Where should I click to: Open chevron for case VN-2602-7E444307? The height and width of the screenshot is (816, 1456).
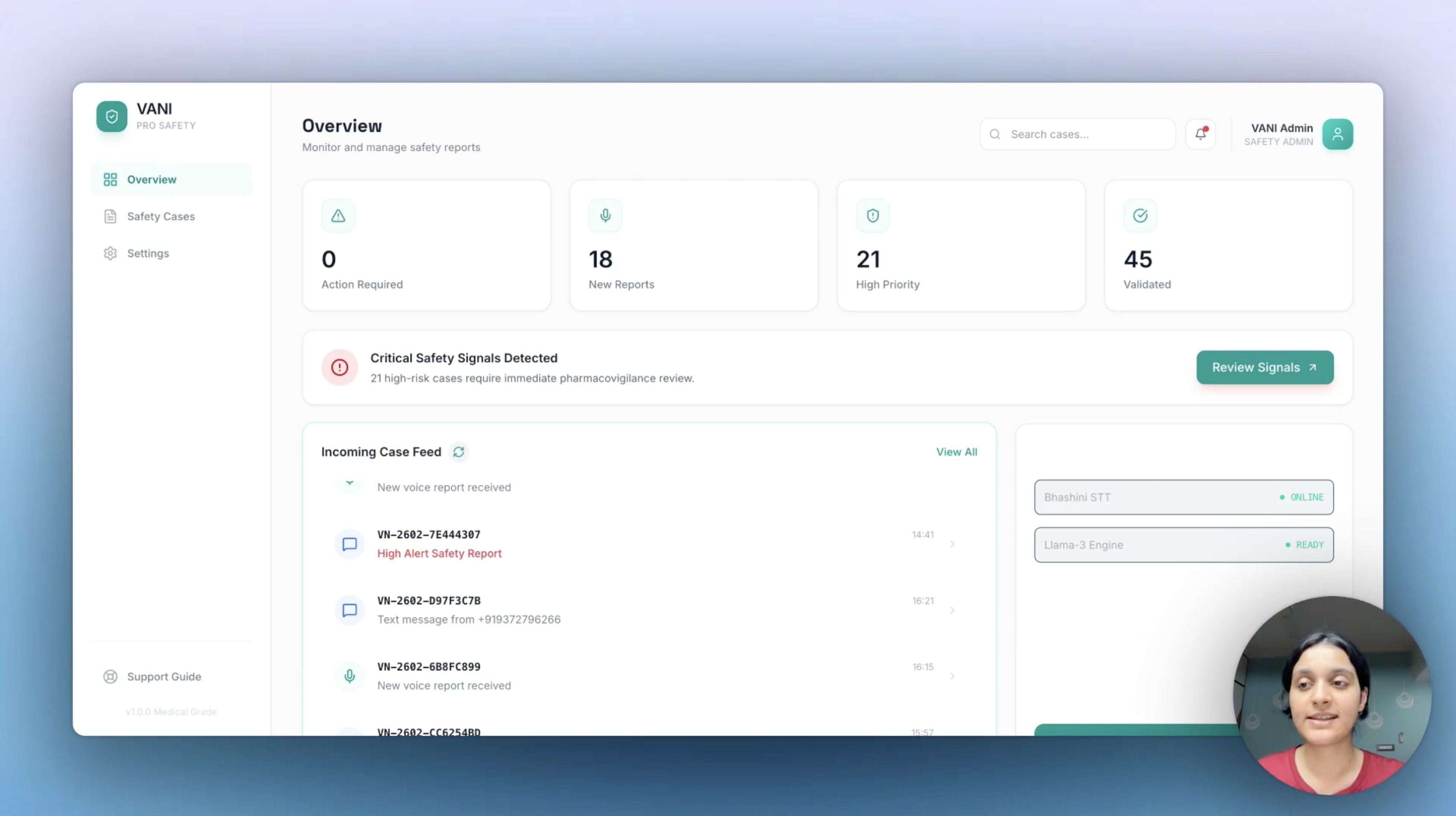[952, 544]
